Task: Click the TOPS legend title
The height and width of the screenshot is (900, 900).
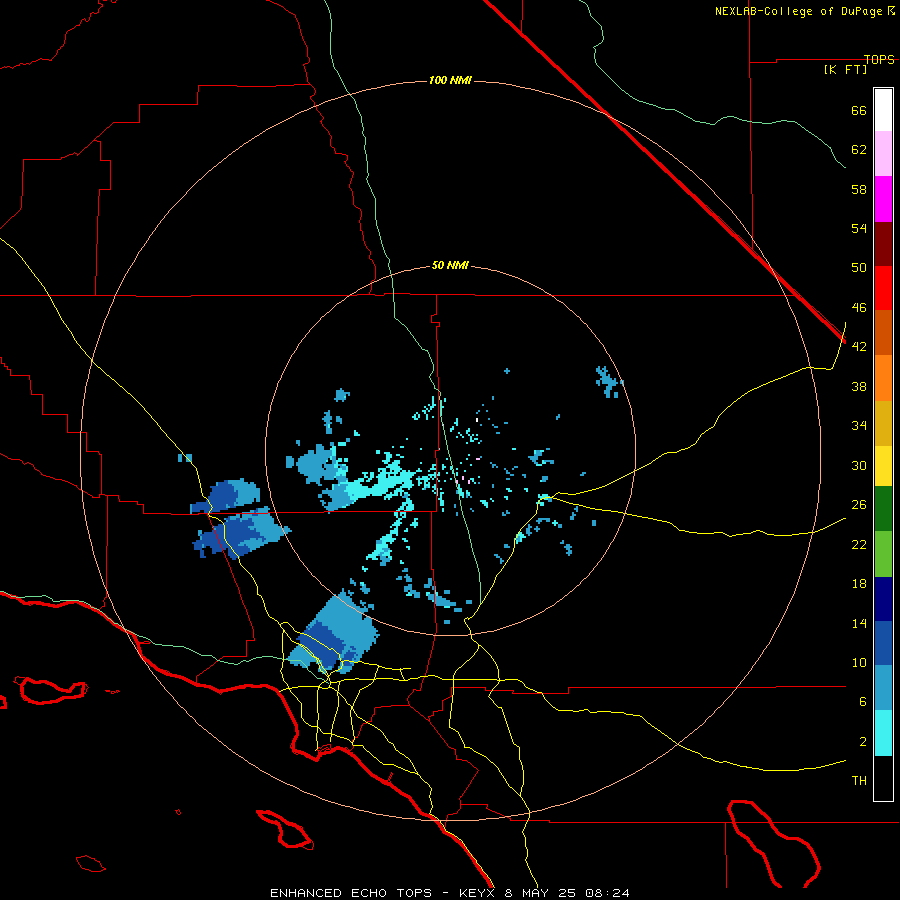Action: (879, 59)
